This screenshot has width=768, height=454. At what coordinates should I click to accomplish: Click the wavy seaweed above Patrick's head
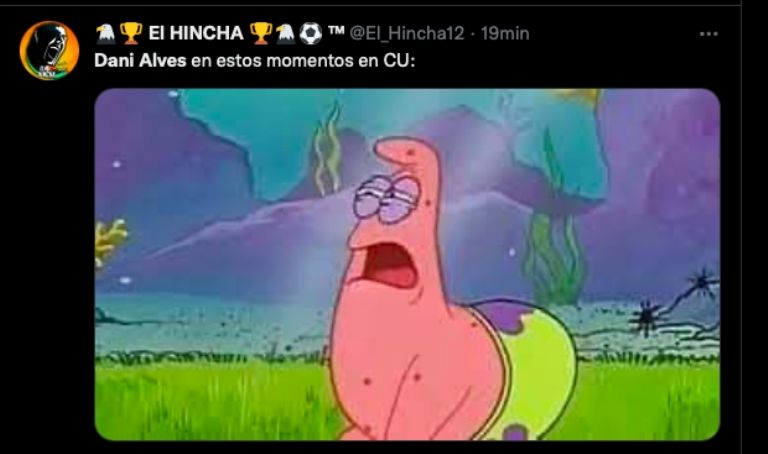(x=328, y=148)
